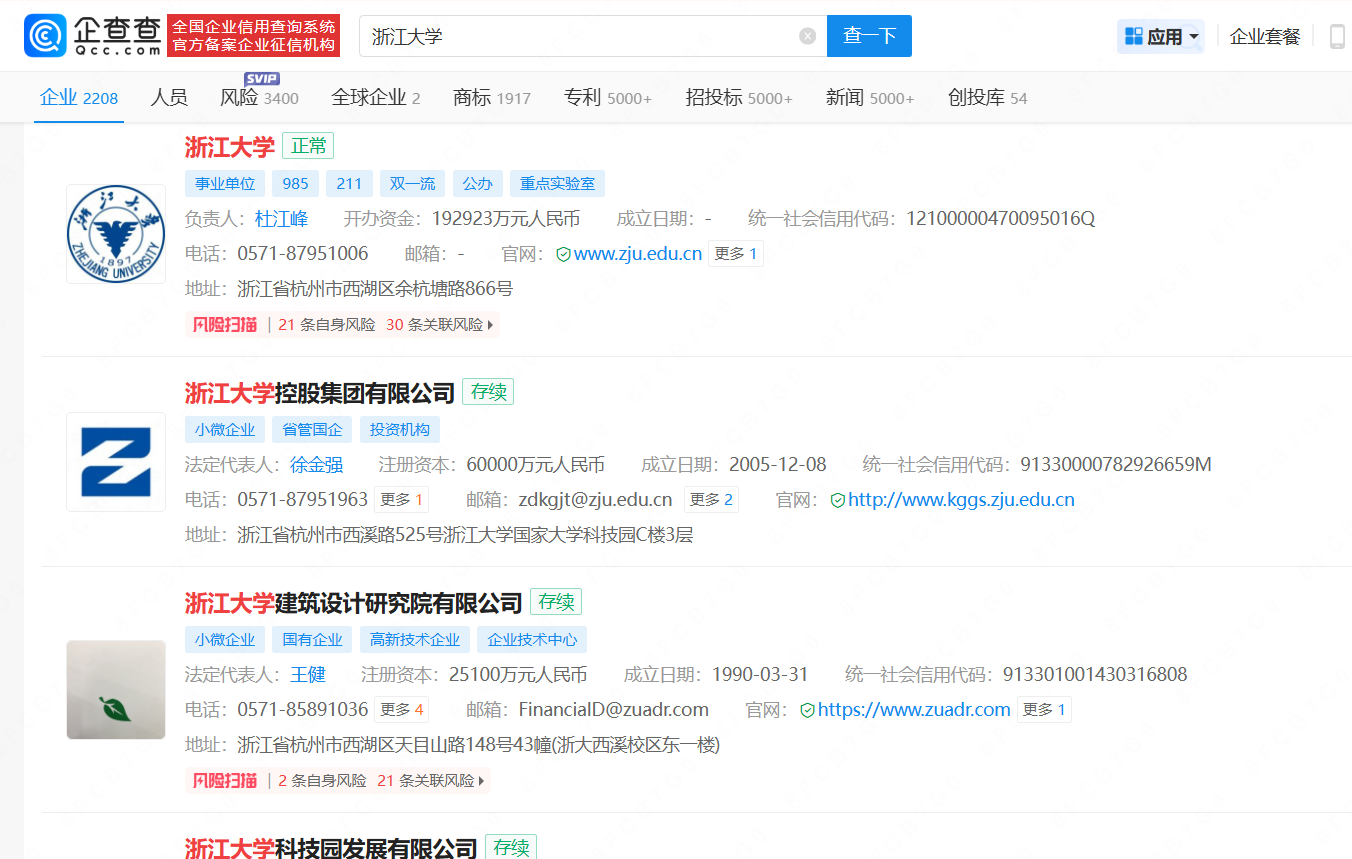Click the 风险扫描 label in the 浙江大学 row
Screen dimensions: 1352x859
click(225, 324)
